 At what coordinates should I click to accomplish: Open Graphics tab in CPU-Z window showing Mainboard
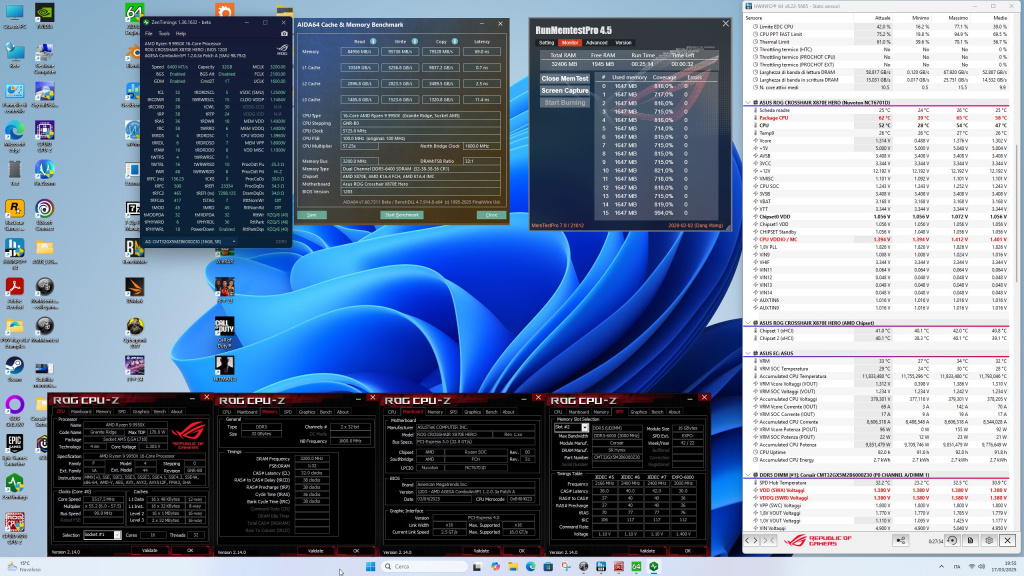click(472, 412)
